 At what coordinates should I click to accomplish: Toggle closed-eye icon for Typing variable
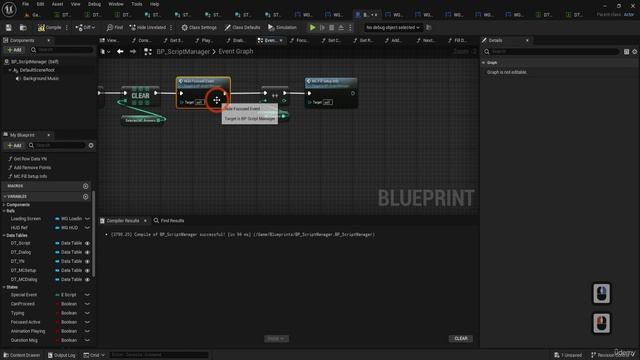87,313
